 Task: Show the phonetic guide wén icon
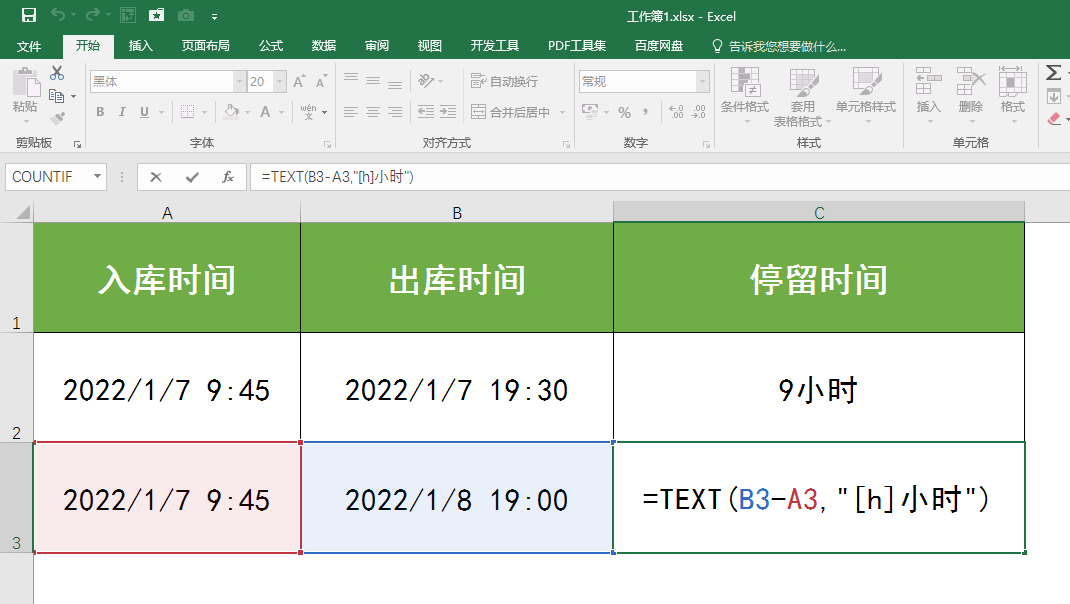click(x=308, y=112)
